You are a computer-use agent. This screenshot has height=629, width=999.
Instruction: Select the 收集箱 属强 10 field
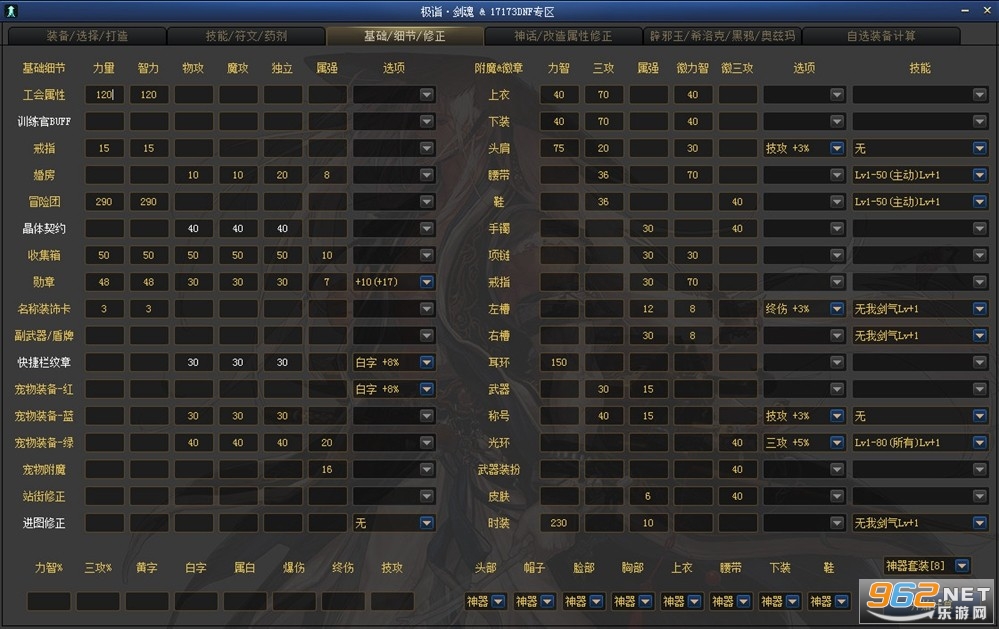(327, 256)
